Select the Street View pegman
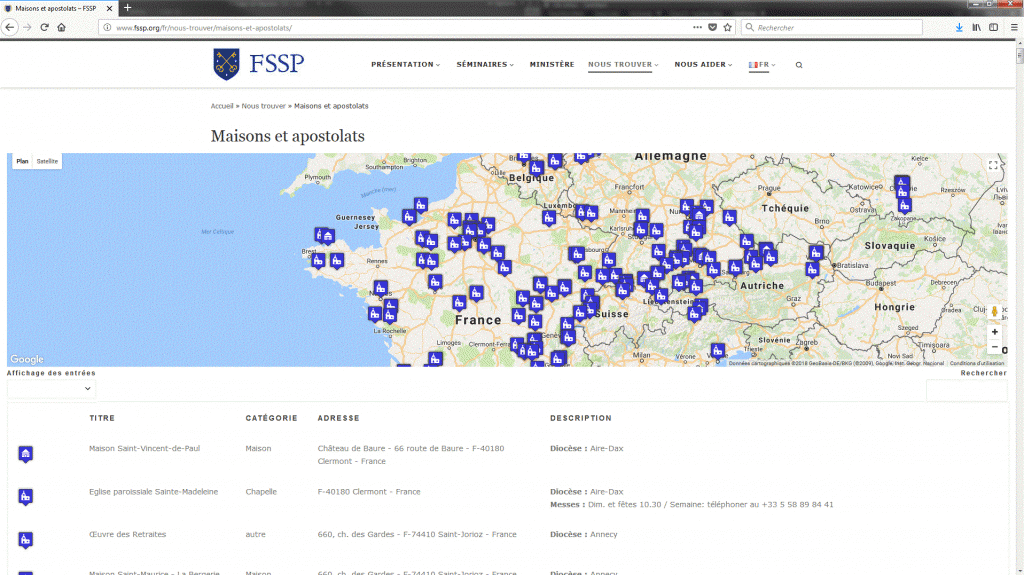The height and width of the screenshot is (575, 1024). click(x=994, y=311)
